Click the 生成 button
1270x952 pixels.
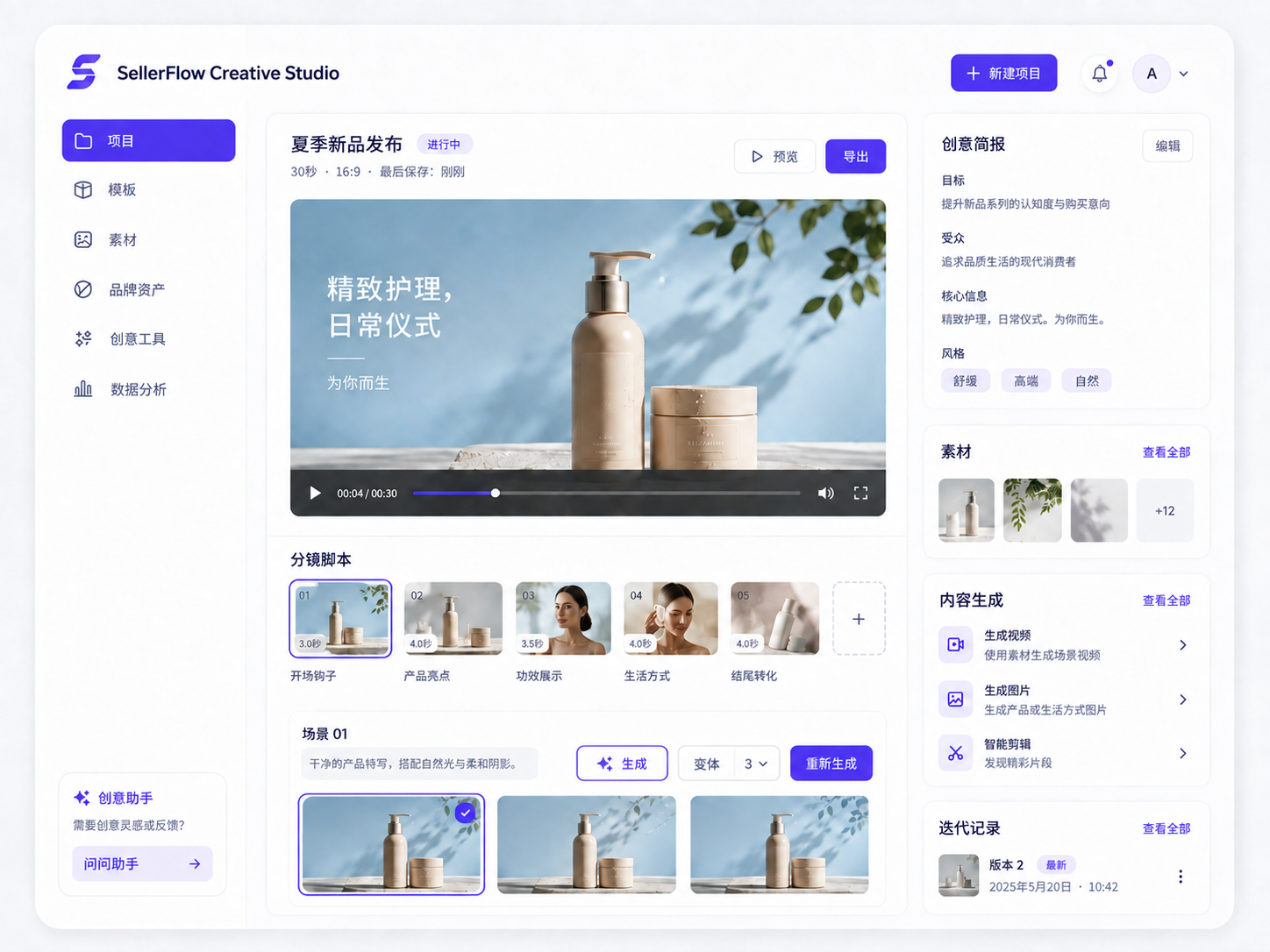click(x=622, y=764)
